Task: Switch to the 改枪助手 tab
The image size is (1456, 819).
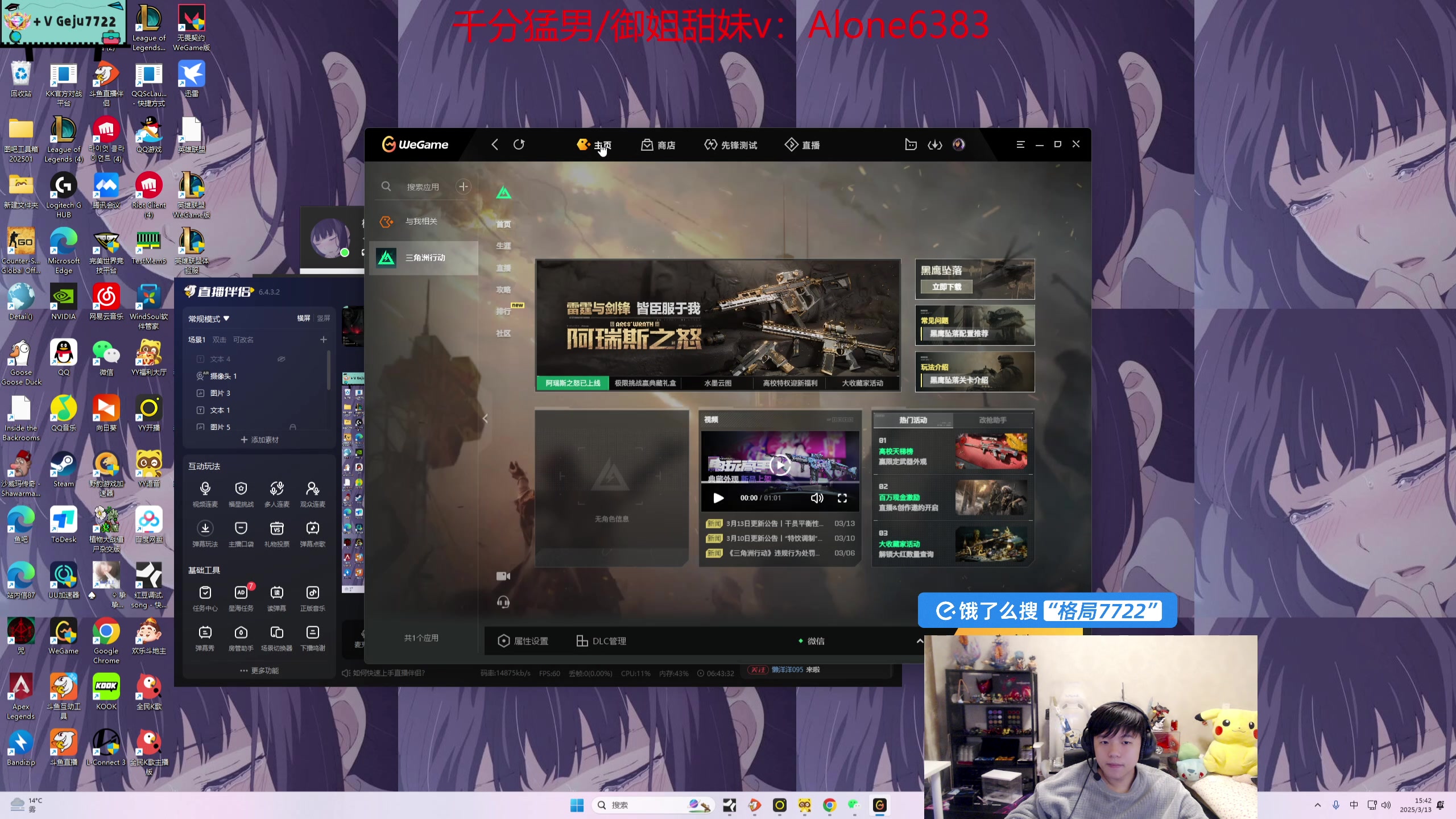Action: click(x=992, y=420)
